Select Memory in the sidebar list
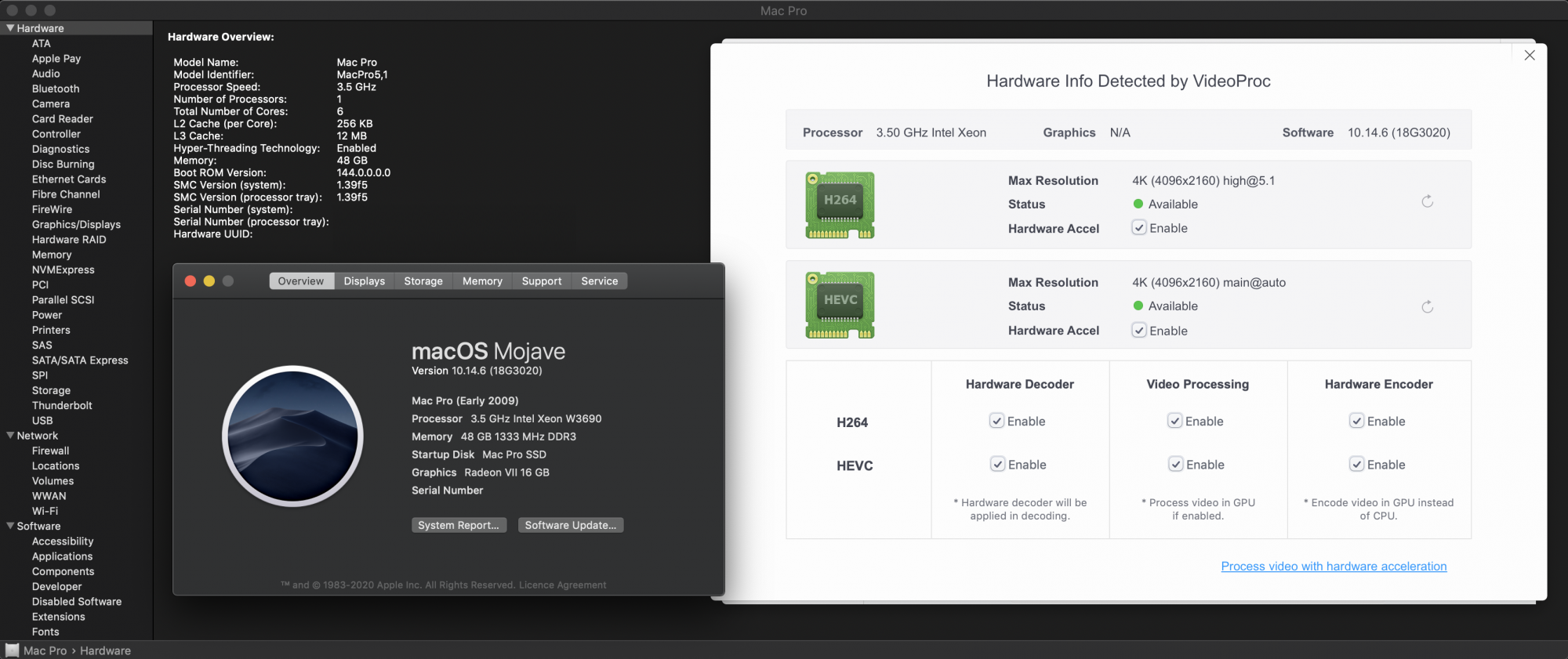This screenshot has width=1568, height=659. [52, 255]
